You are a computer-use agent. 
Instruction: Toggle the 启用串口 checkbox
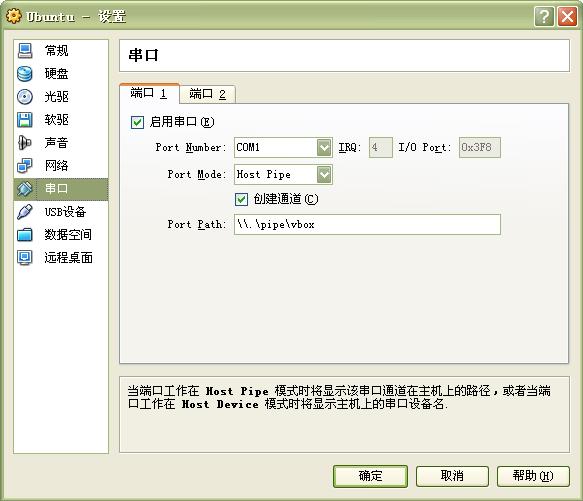tap(137, 122)
